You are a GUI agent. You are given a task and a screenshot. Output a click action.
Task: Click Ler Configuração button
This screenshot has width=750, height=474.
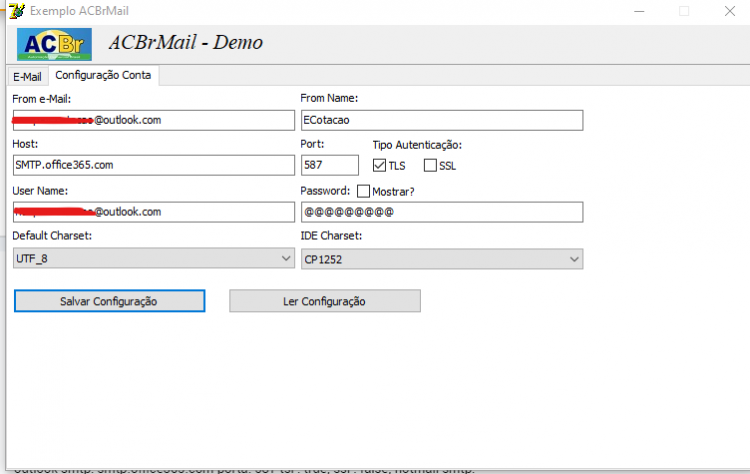325,301
